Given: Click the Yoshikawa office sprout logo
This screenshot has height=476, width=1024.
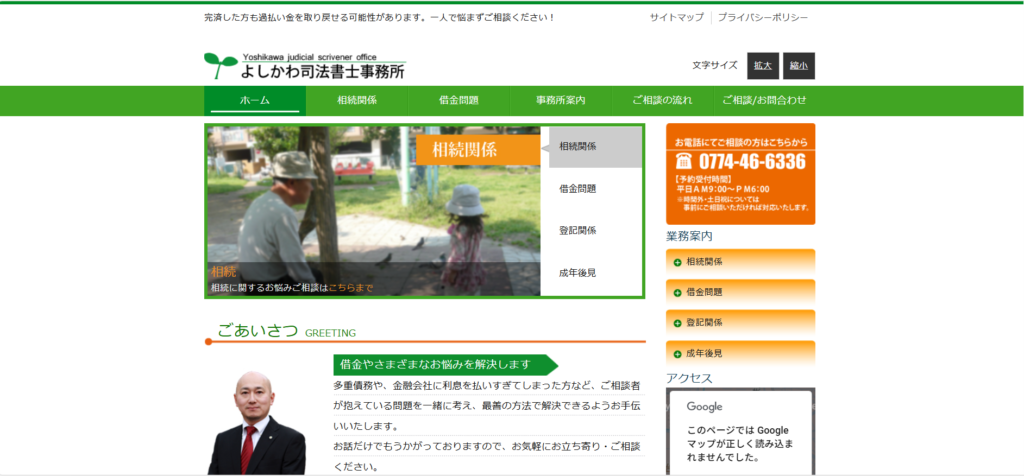Looking at the screenshot, I should coord(221,66).
